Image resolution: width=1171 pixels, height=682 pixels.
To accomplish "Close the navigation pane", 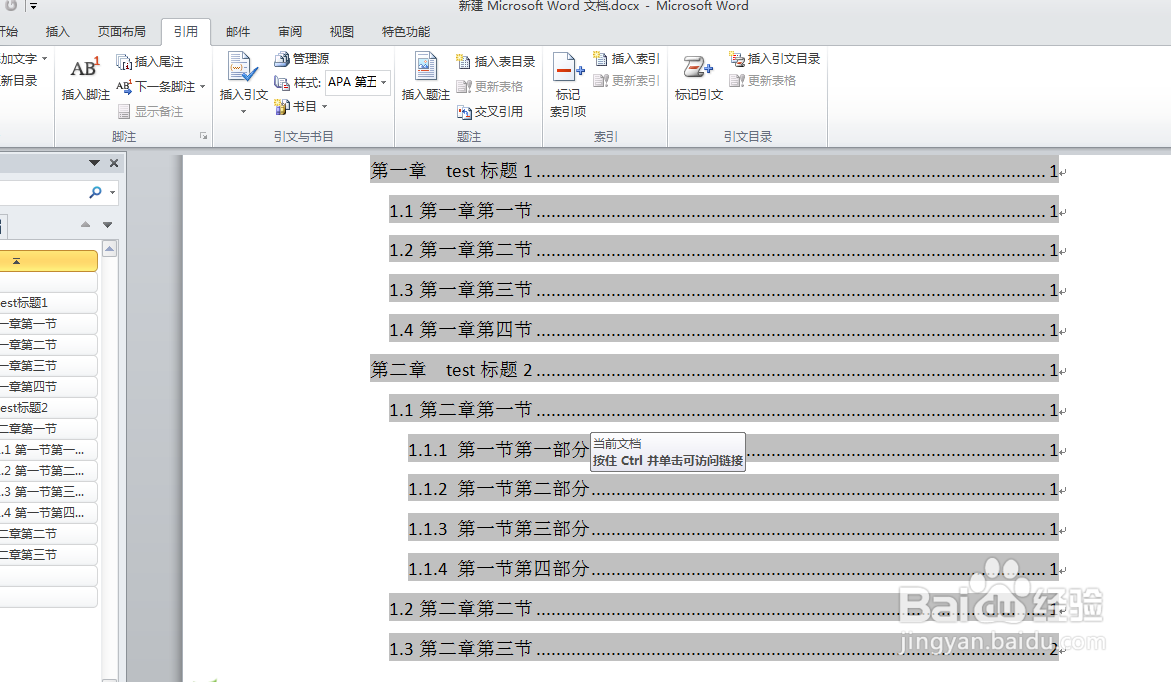I will (x=114, y=163).
